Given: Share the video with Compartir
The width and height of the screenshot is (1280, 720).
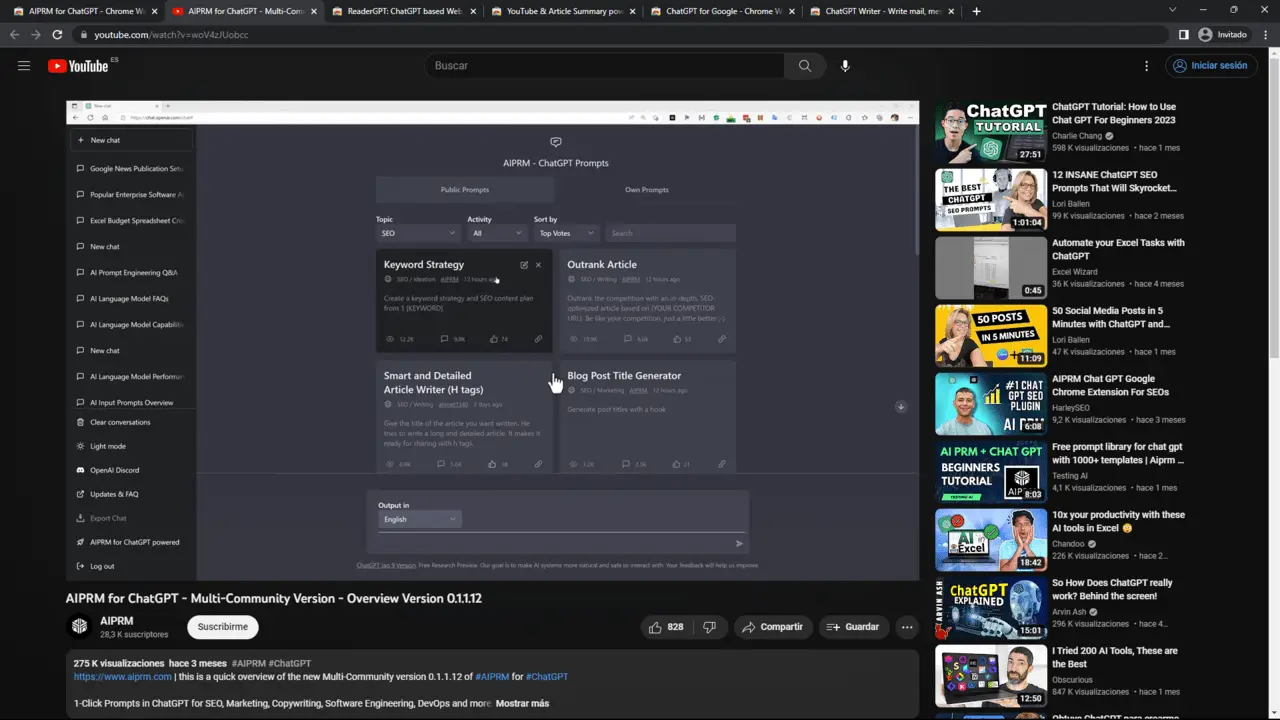Looking at the screenshot, I should coord(773,627).
